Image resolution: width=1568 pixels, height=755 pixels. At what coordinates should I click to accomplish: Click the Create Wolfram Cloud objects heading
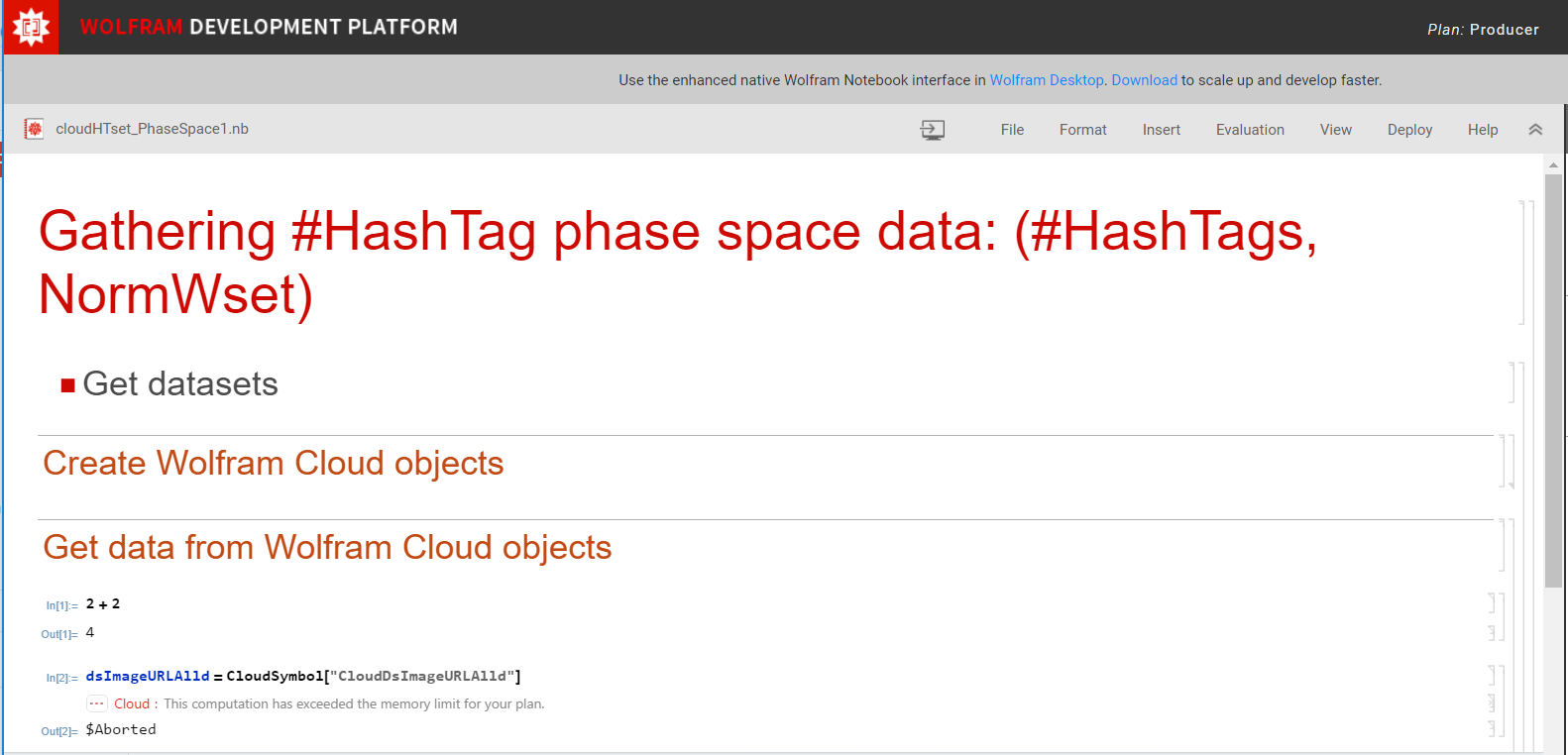[274, 463]
